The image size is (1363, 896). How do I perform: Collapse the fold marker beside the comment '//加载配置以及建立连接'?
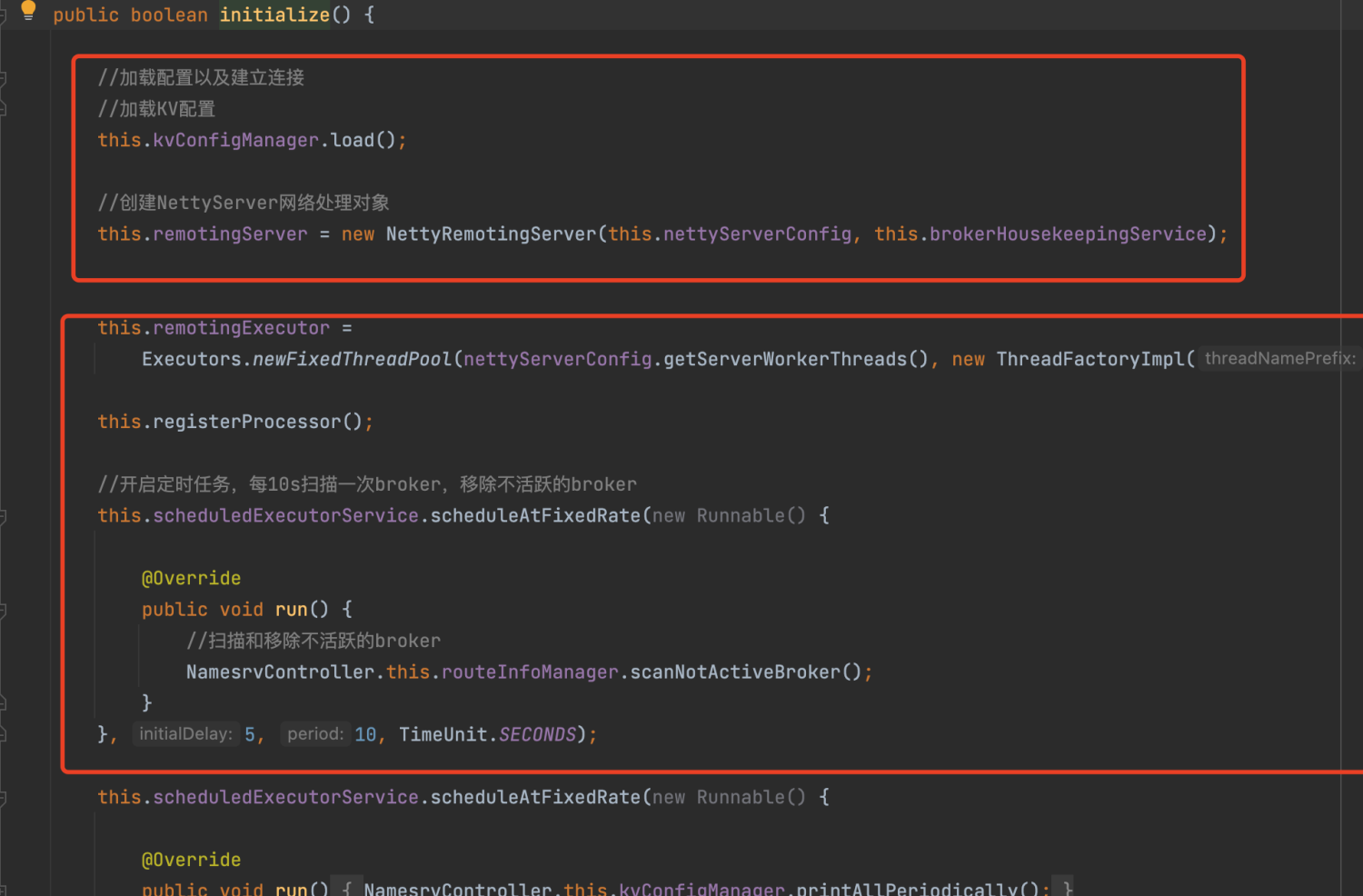pyautogui.click(x=3, y=79)
